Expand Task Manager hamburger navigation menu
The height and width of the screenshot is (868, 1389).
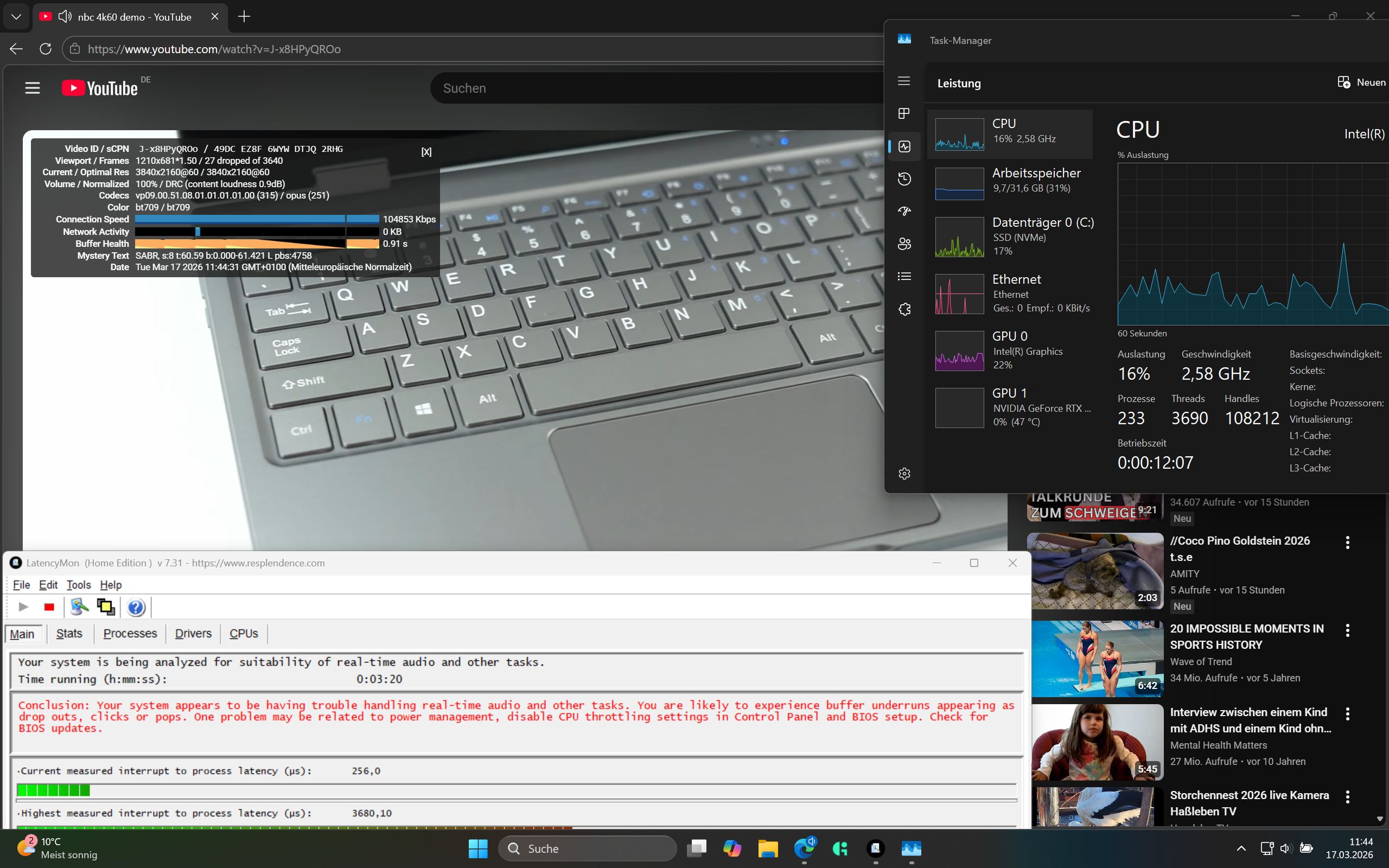click(904, 81)
